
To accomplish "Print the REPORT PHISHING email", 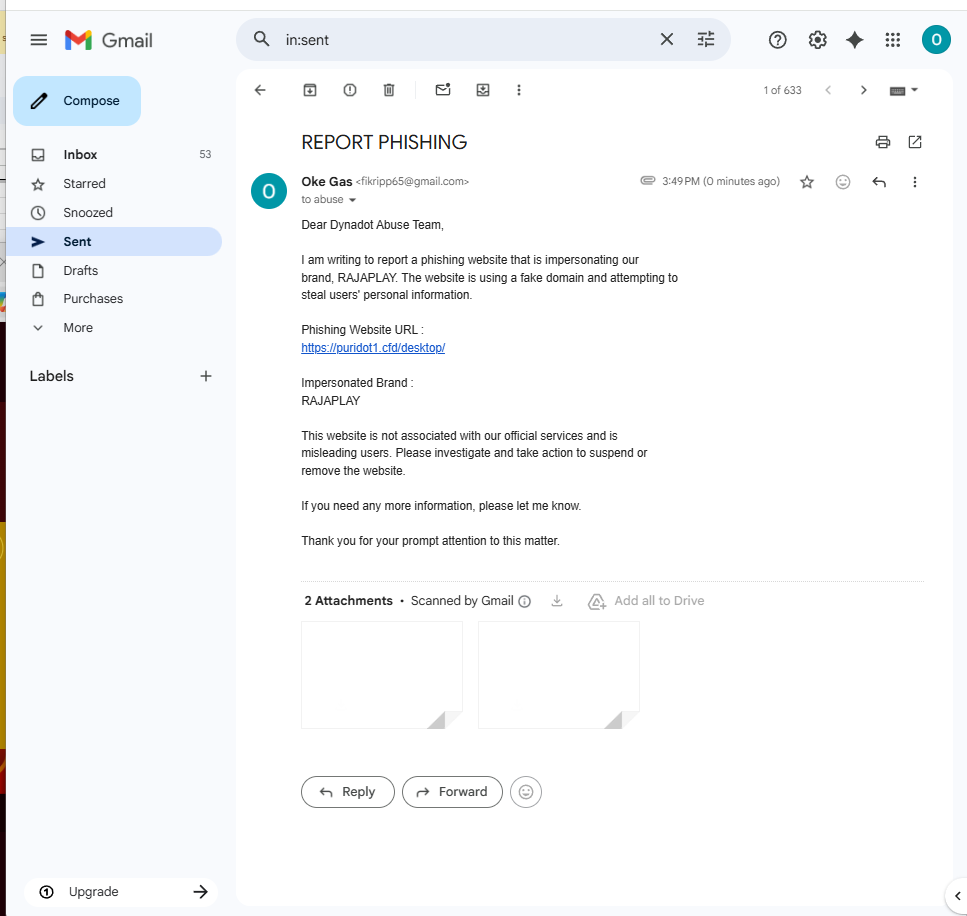I will (x=883, y=142).
